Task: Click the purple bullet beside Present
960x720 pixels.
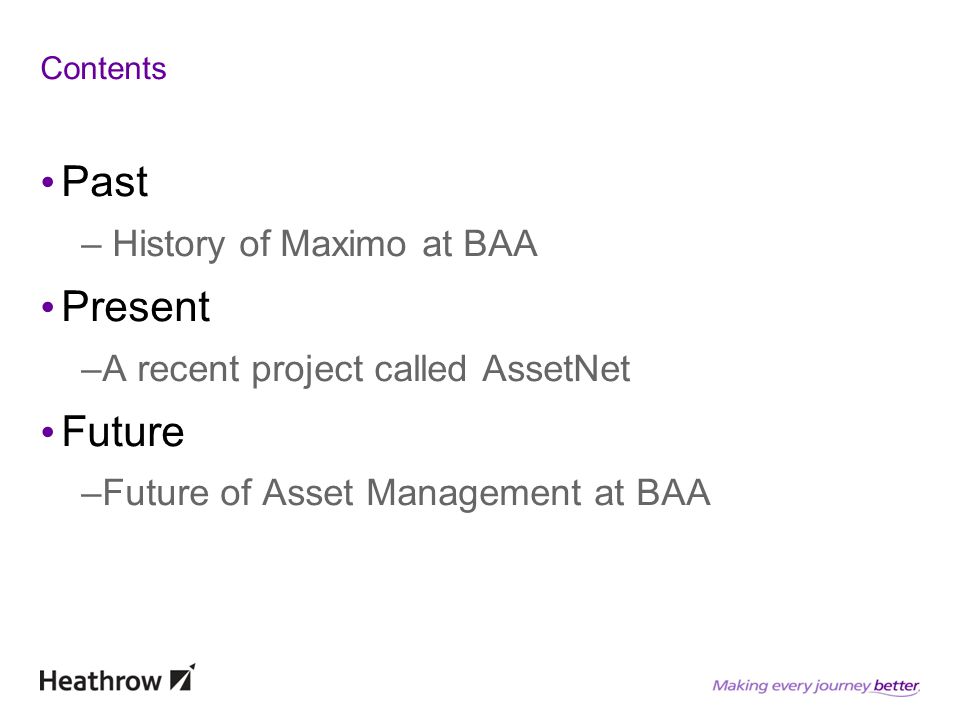Action: pyautogui.click(x=48, y=307)
